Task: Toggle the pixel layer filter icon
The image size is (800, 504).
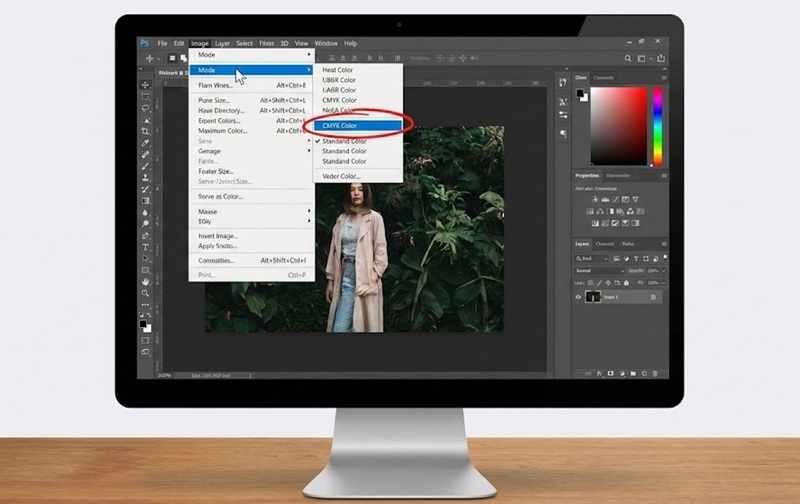Action: pyautogui.click(x=617, y=259)
